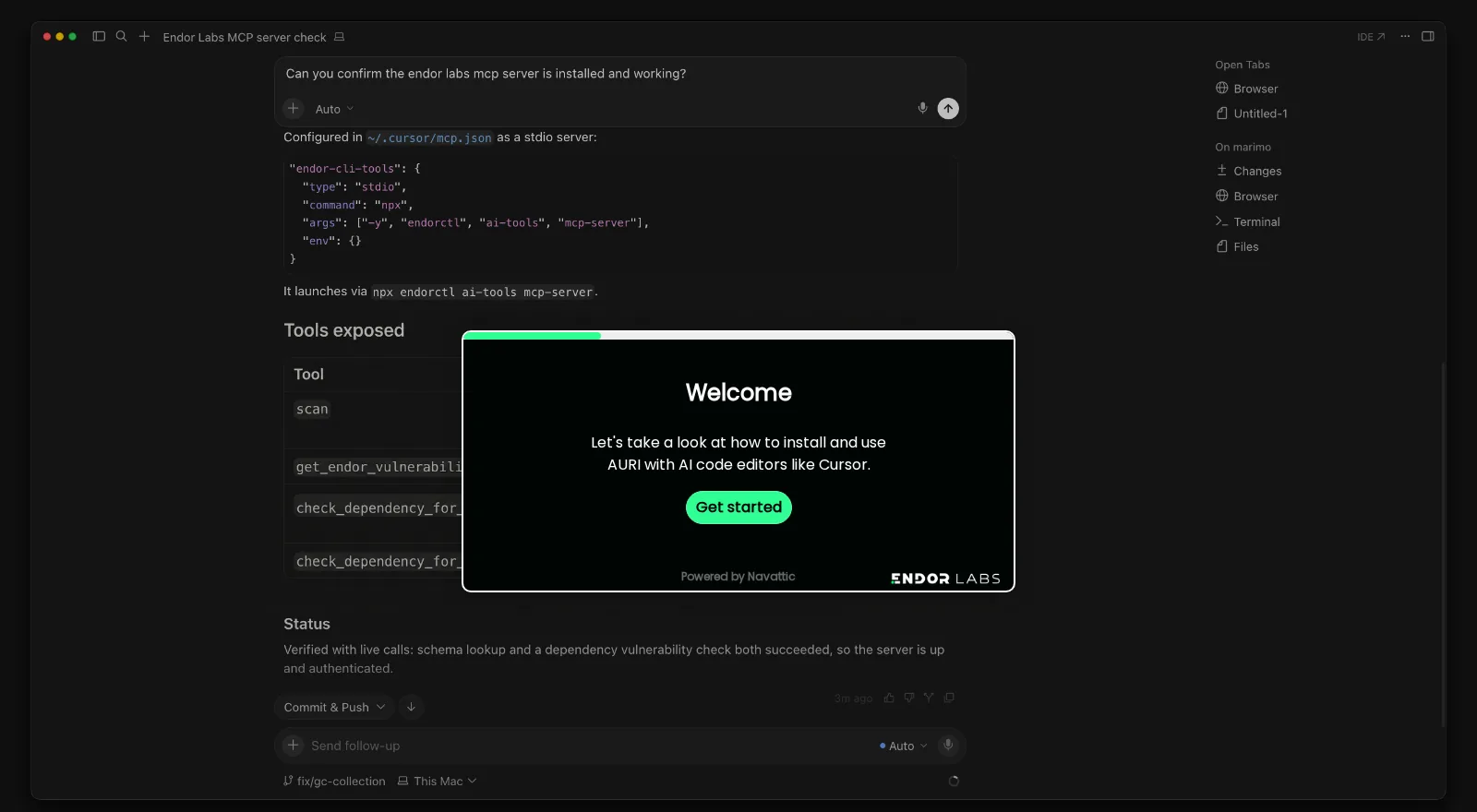The width and height of the screenshot is (1477, 812).
Task: Add context with plus in top prompt box
Action: 294,109
